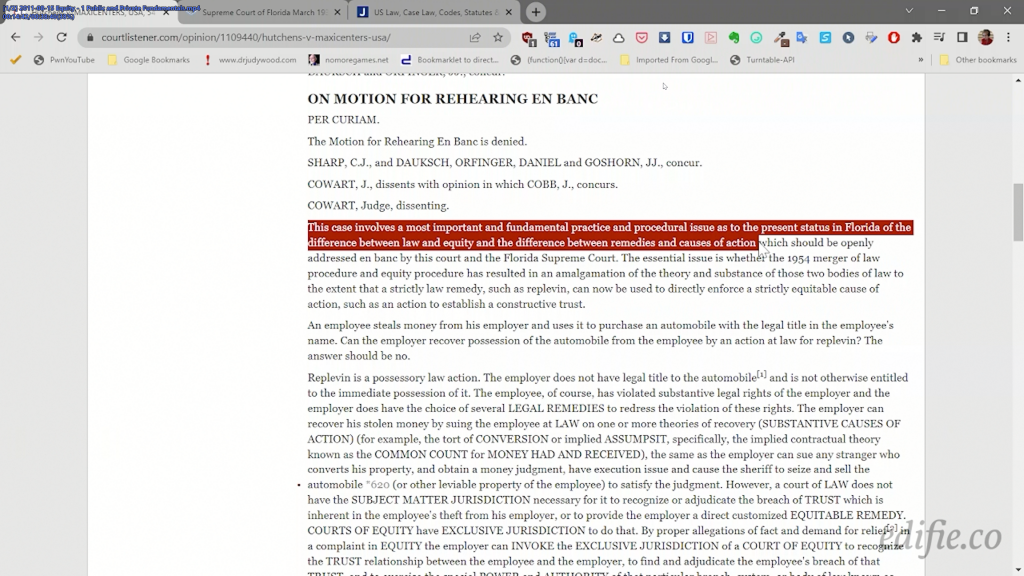1024x576 pixels.
Task: Open the media controls music-list icon
Action: (x=939, y=38)
